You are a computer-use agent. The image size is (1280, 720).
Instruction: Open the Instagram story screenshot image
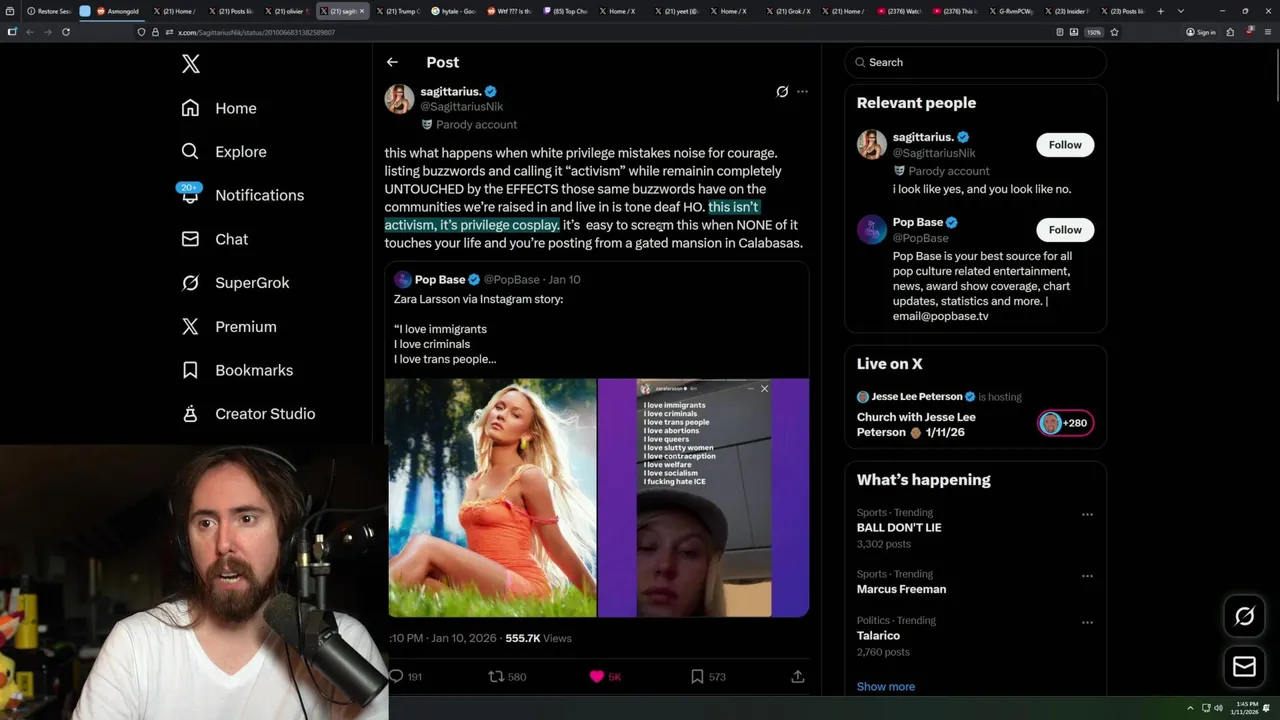(x=703, y=497)
